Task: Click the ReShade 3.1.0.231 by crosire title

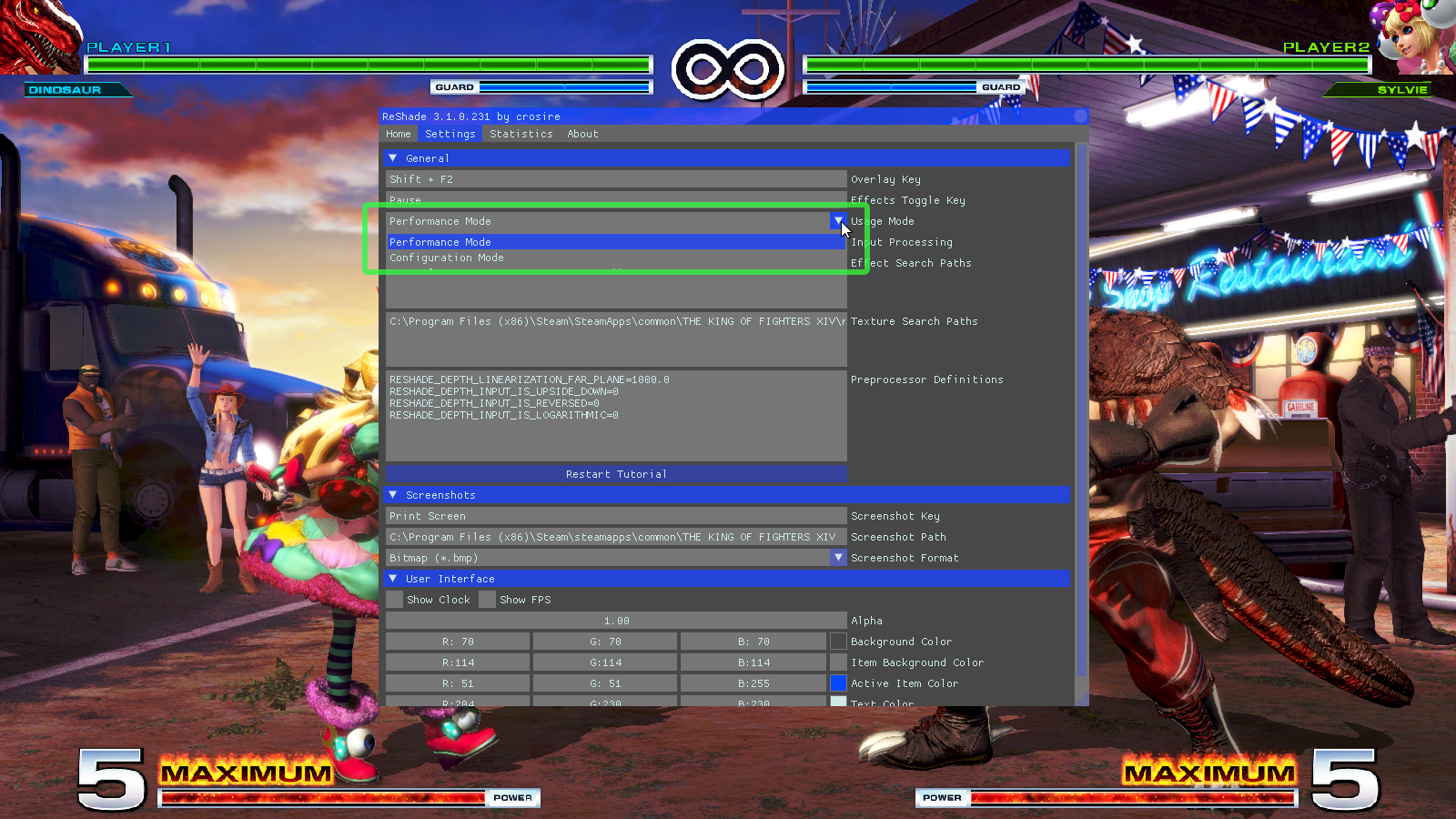Action: pyautogui.click(x=471, y=116)
